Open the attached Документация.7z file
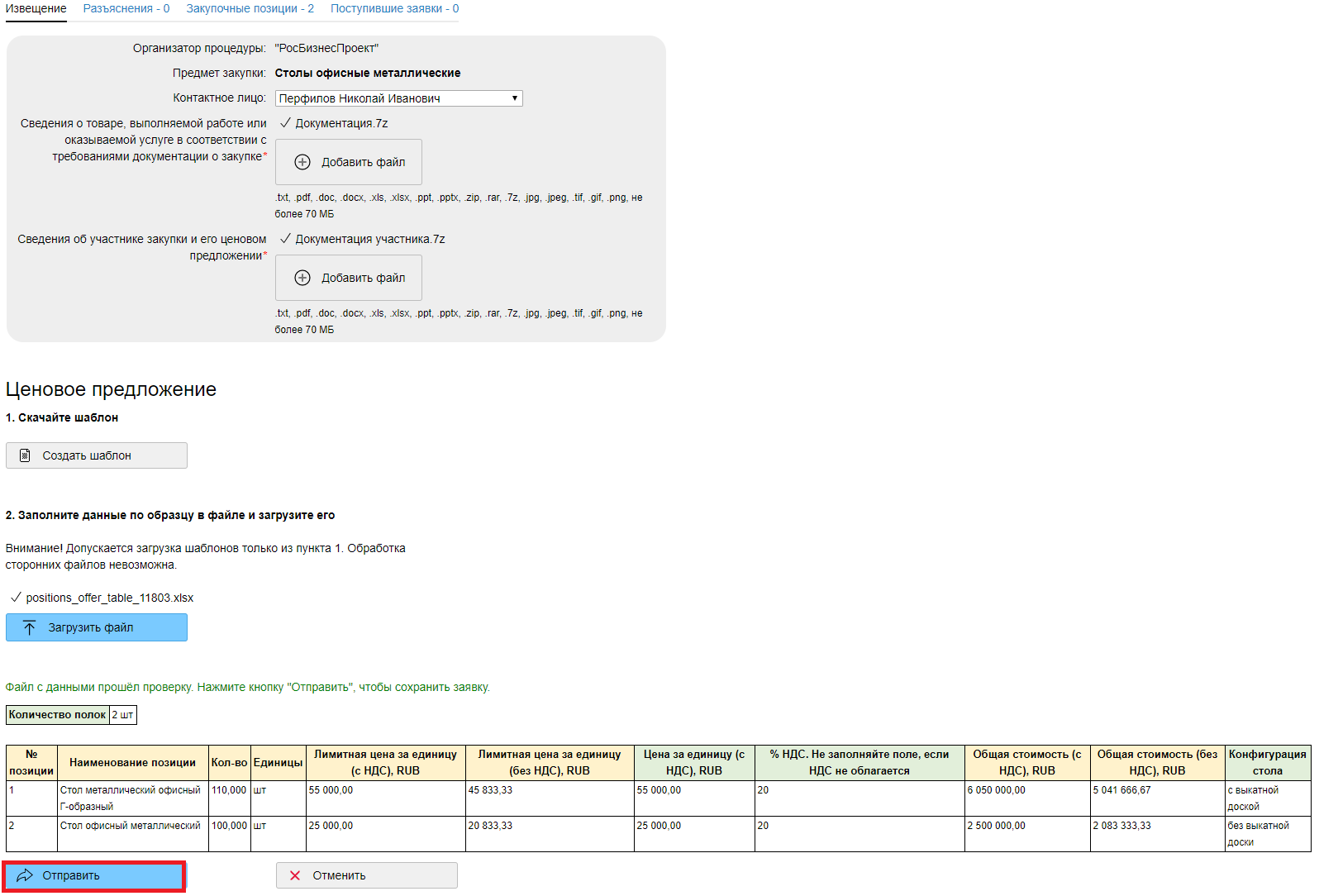The width and height of the screenshot is (1319, 896). tap(341, 123)
